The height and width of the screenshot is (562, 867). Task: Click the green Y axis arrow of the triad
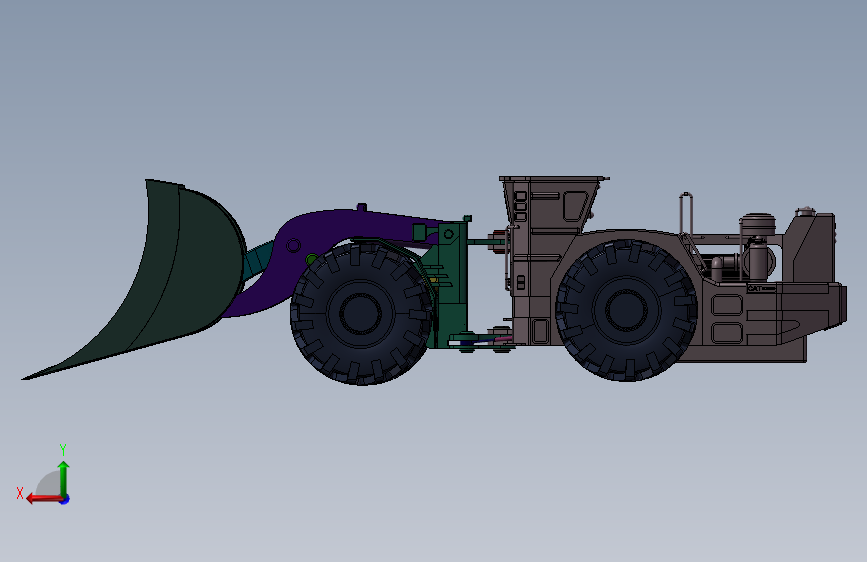coord(64,478)
